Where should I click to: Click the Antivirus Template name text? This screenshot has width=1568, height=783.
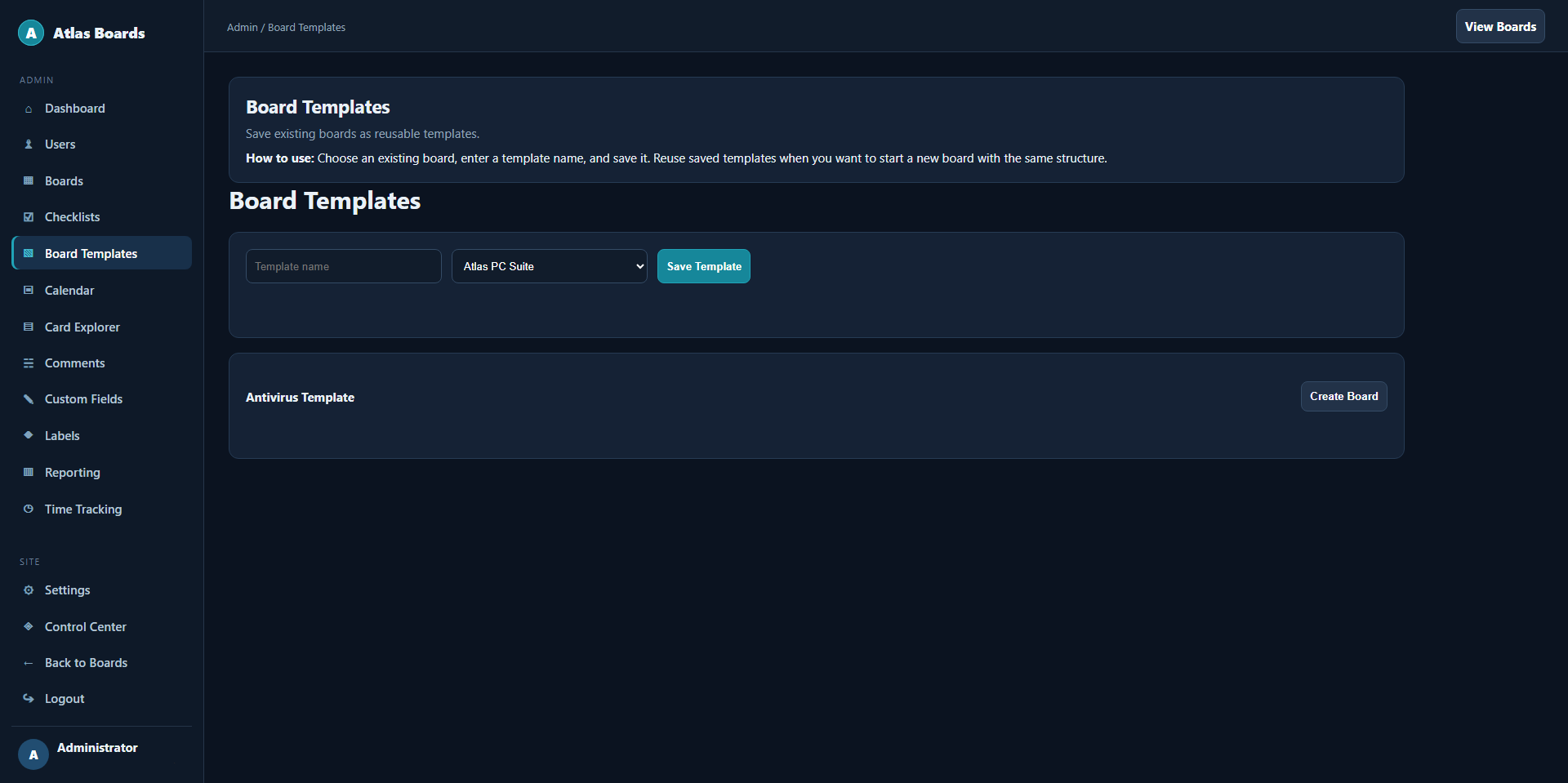[x=300, y=398]
